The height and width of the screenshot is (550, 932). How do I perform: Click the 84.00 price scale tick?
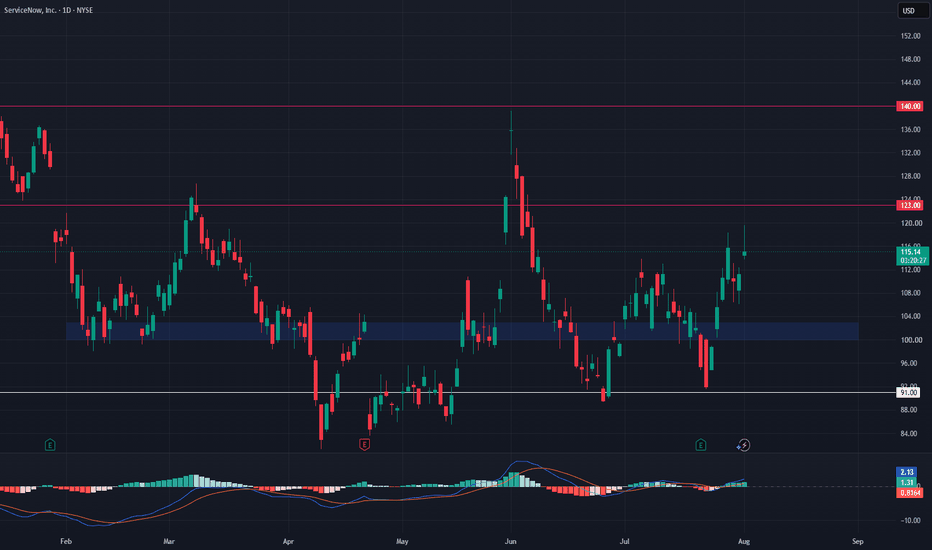(x=911, y=433)
